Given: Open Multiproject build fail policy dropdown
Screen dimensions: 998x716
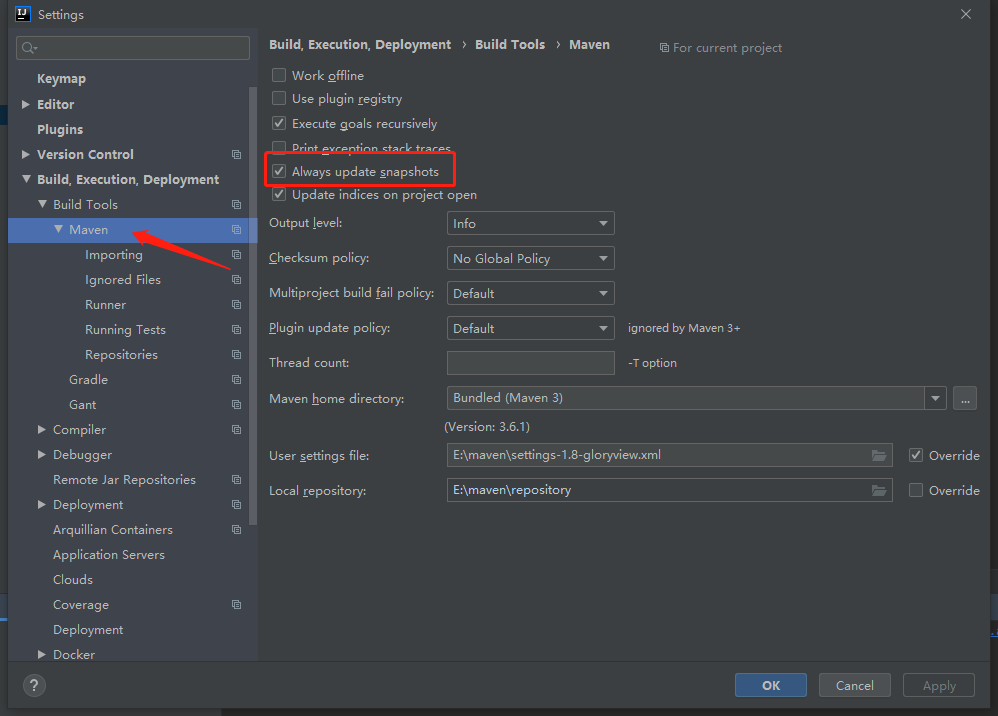Looking at the screenshot, I should pyautogui.click(x=530, y=293).
